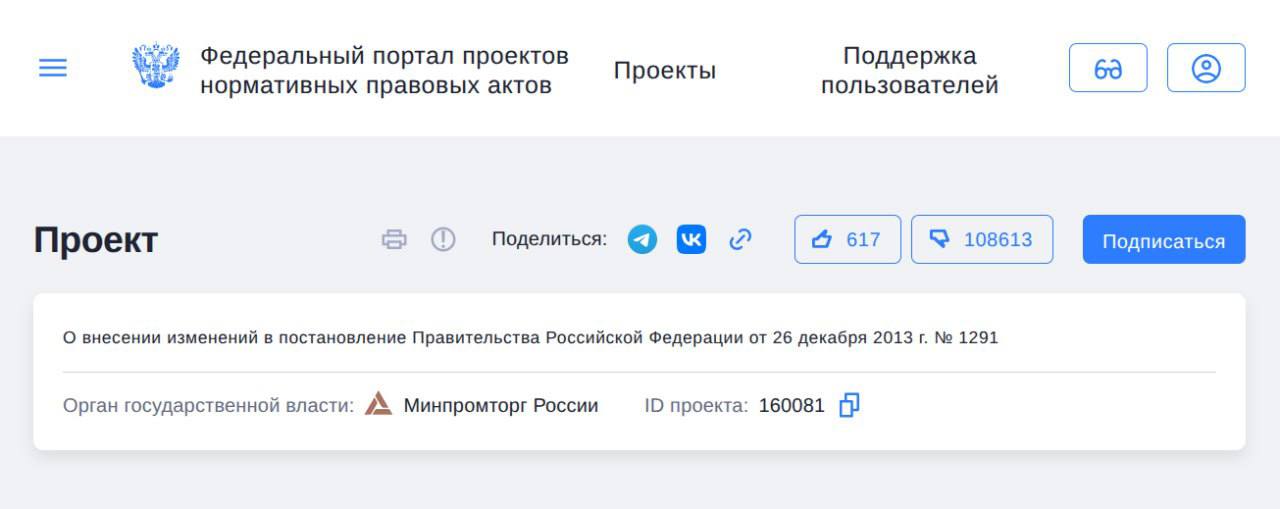Select the project ID number 160081

(x=791, y=406)
